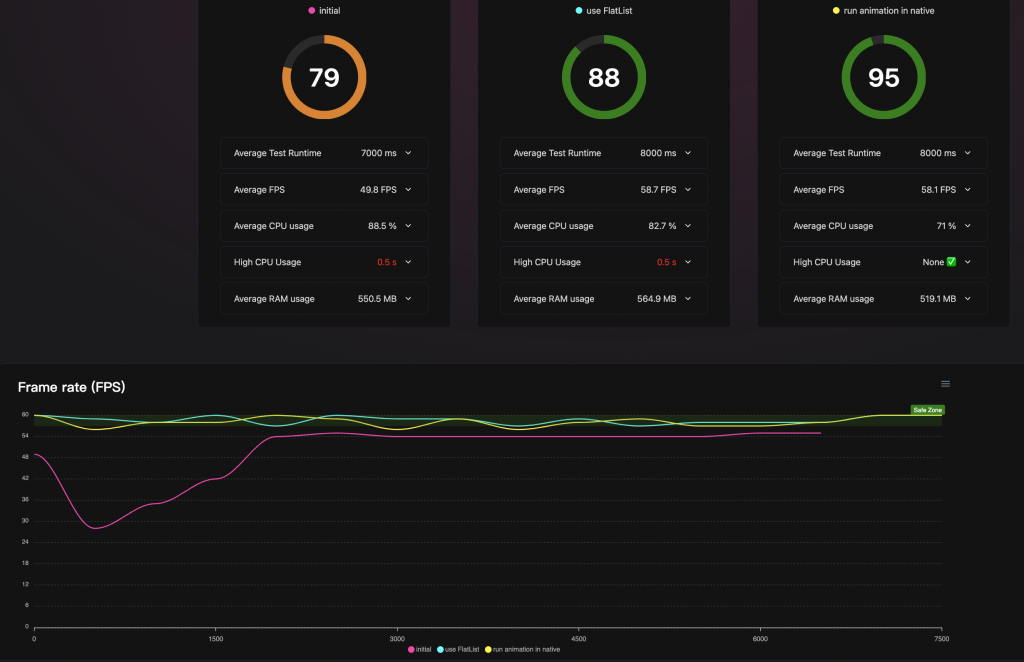
Task: Click the pink dot beside initial header
Action: [312, 10]
